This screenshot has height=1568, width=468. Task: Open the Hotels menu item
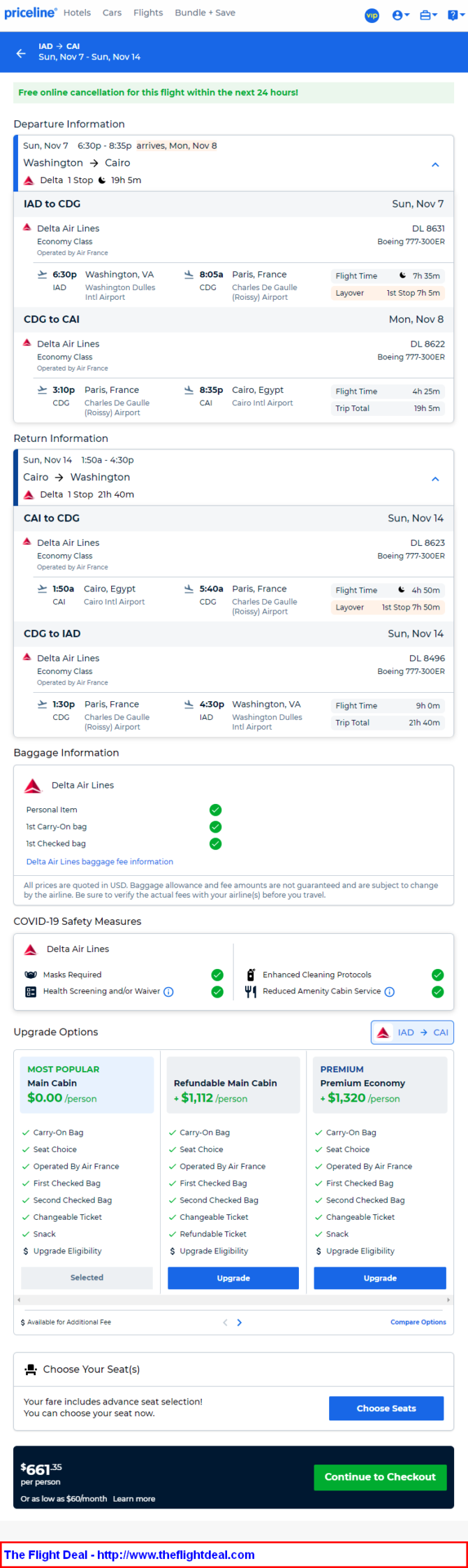point(77,13)
